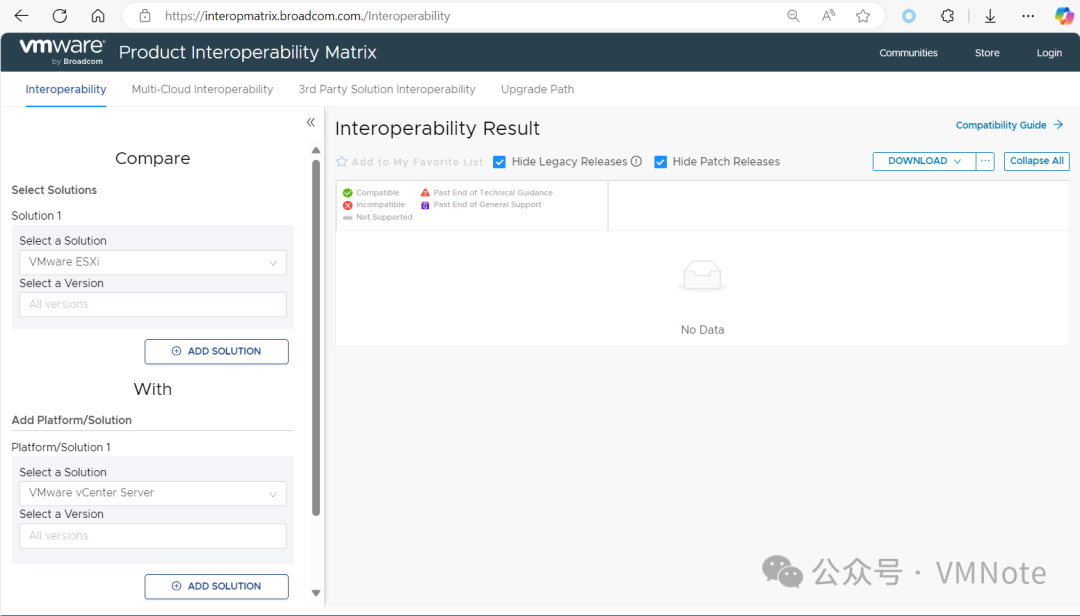Click the ESXi All versions field
The height and width of the screenshot is (616, 1080).
tap(153, 304)
